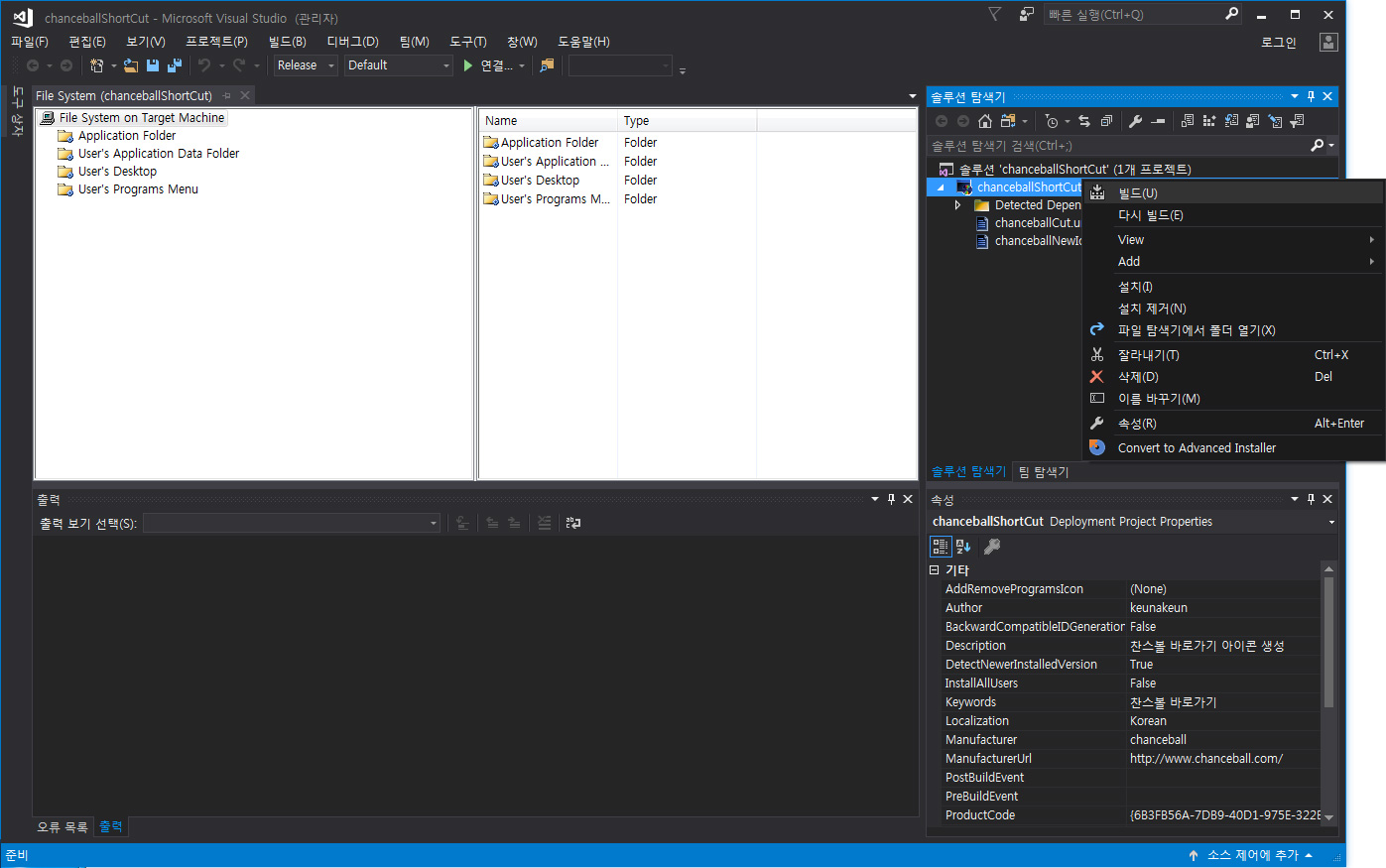Click the account avatar icon beside 로그인

tap(1328, 42)
